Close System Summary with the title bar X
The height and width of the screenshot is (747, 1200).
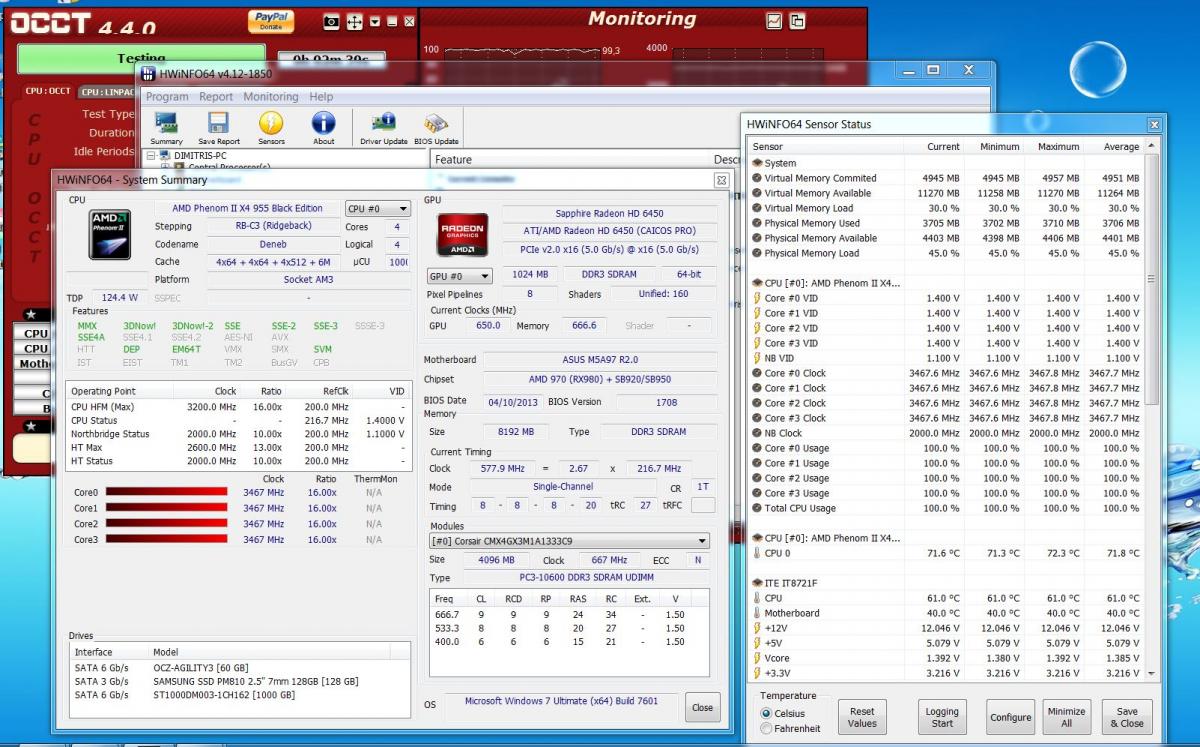click(721, 180)
